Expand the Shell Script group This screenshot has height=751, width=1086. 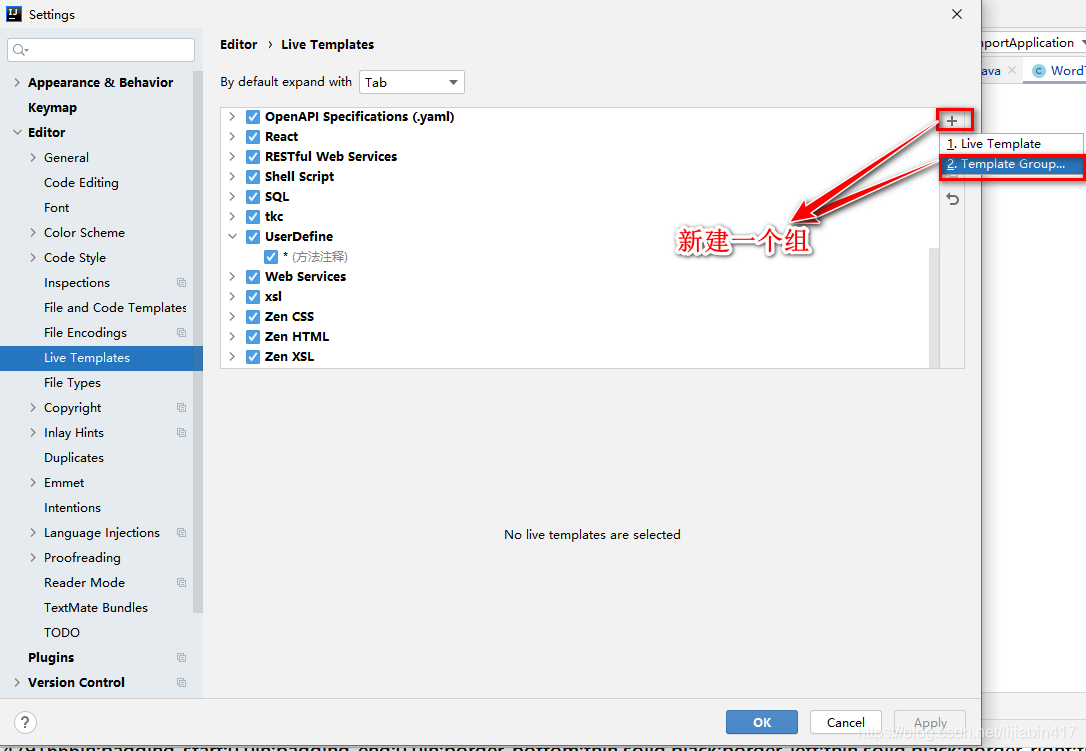233,177
